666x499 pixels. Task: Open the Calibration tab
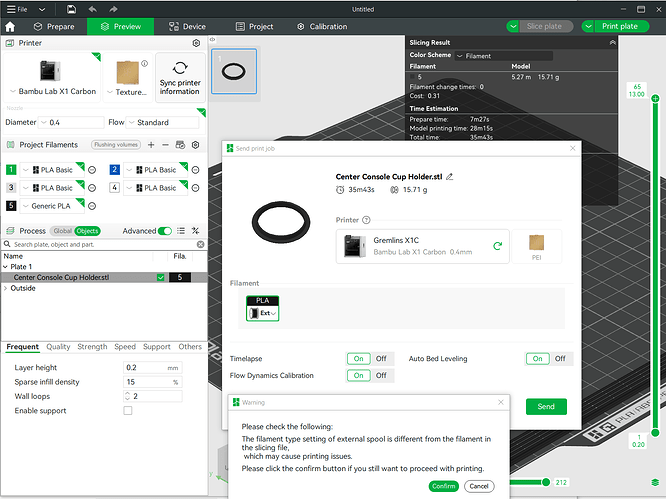322,26
